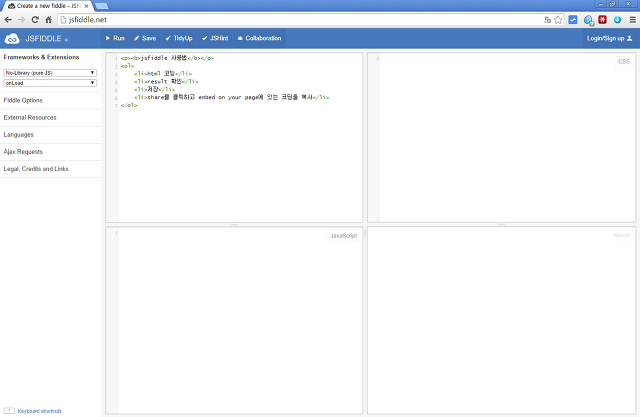
Task: Click the closing </ol> tag line
Action: [x=129, y=105]
